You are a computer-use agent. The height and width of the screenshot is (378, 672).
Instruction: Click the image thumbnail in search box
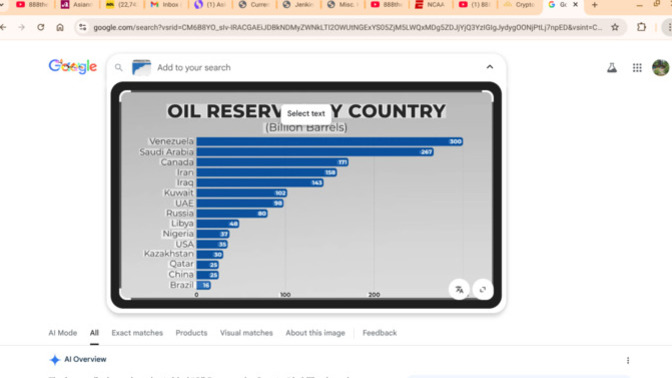[141, 67]
